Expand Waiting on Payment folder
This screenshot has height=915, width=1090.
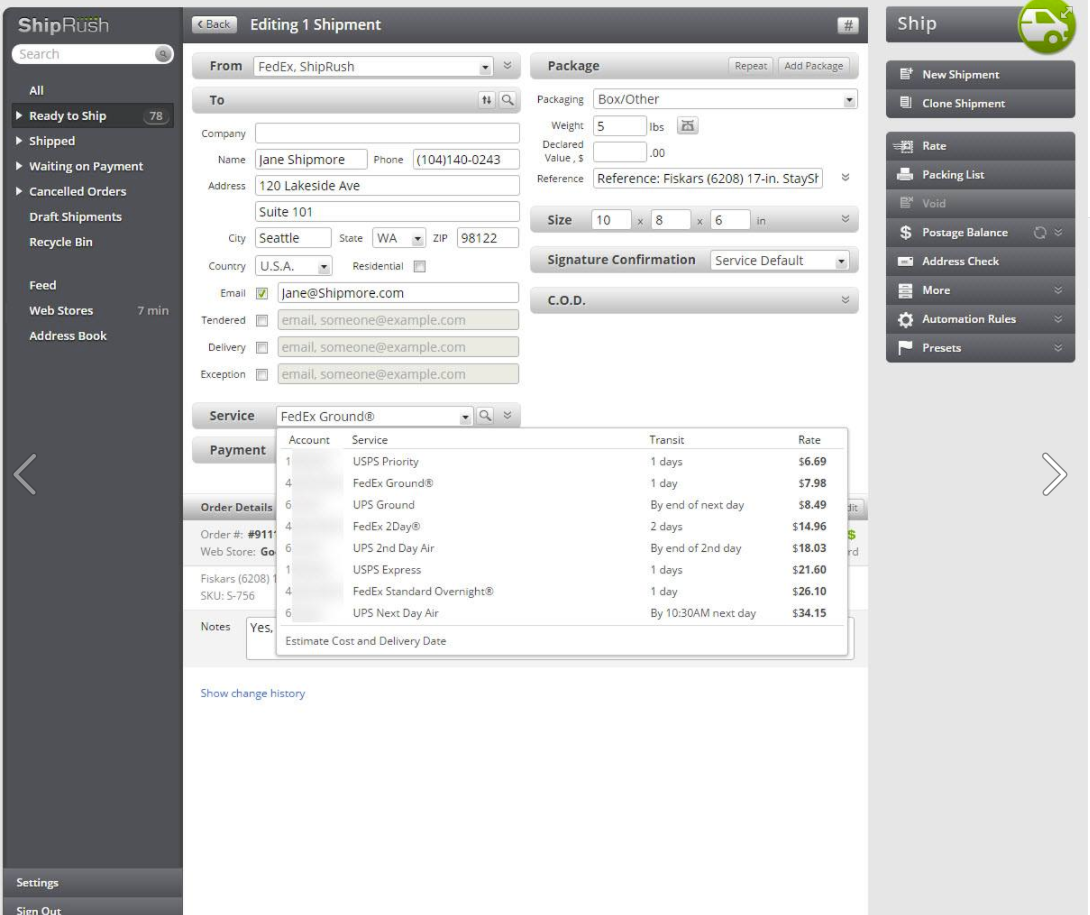pos(19,166)
